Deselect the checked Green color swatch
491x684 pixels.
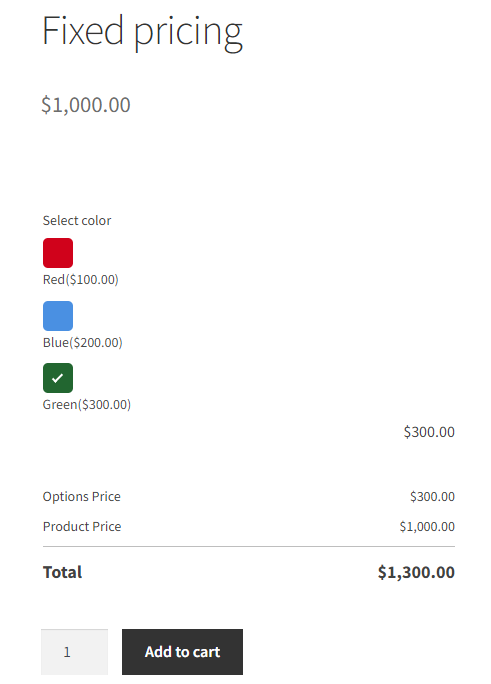pos(58,378)
